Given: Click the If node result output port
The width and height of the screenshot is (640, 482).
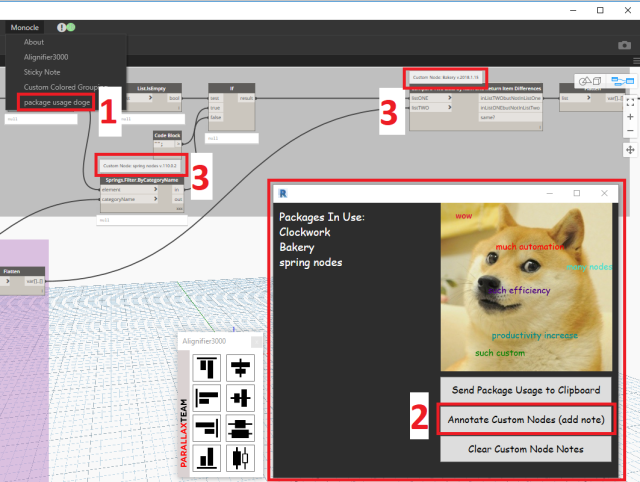Looking at the screenshot, I should point(246,98).
